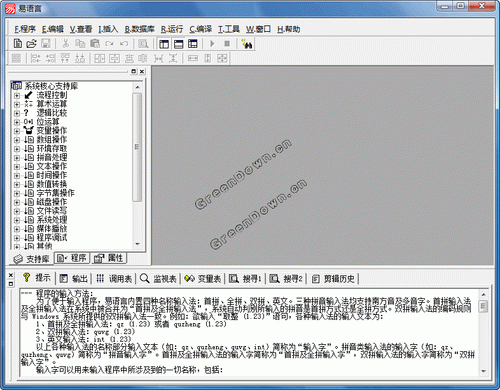Image resolution: width=500 pixels, height=390 pixels.
Task: Expand the 文本操作 tree node
Action: click(x=17, y=167)
